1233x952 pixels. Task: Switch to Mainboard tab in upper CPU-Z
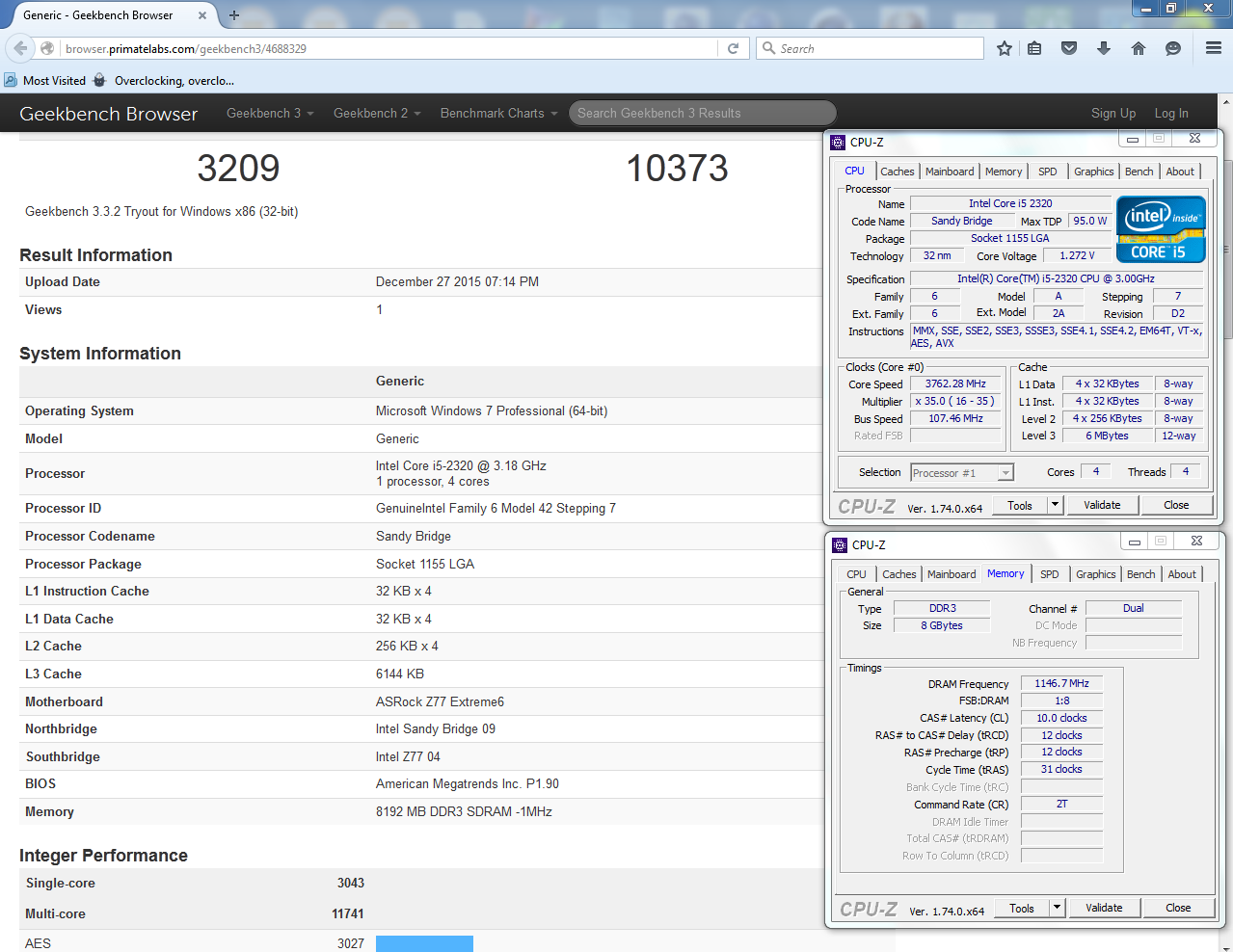pos(950,172)
